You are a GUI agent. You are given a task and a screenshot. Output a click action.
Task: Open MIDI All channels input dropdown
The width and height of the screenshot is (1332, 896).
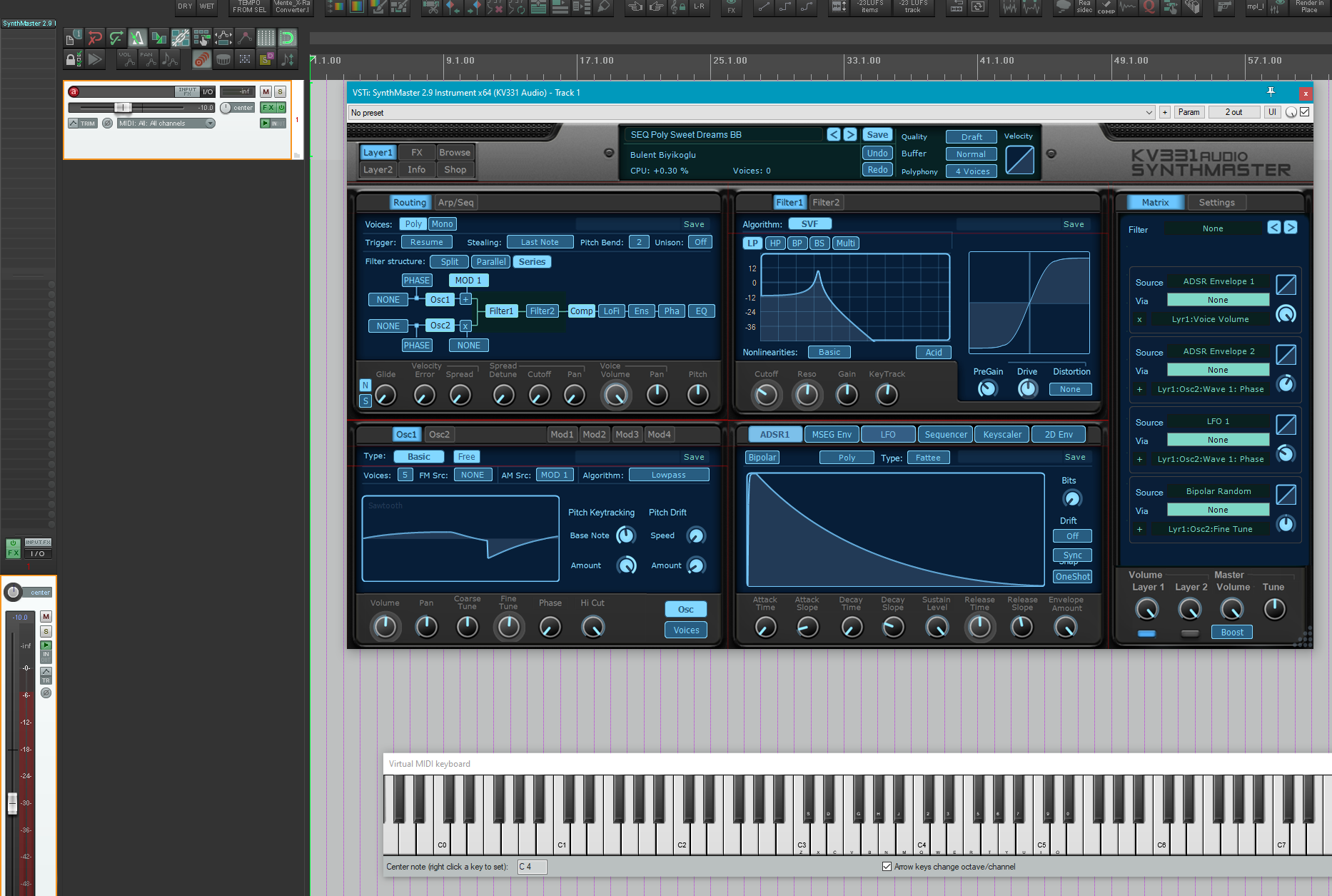(166, 124)
